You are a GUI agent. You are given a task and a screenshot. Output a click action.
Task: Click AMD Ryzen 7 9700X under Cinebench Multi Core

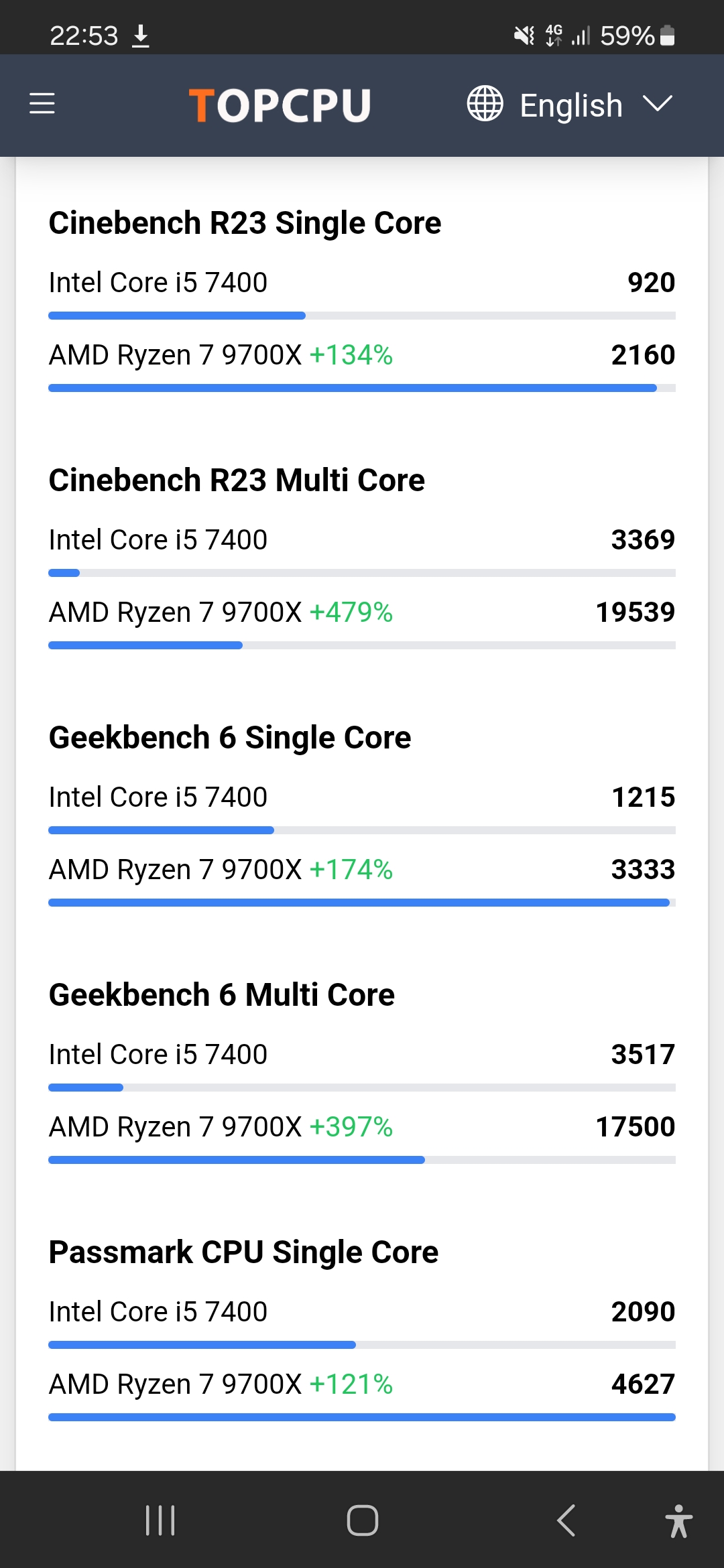tap(176, 612)
